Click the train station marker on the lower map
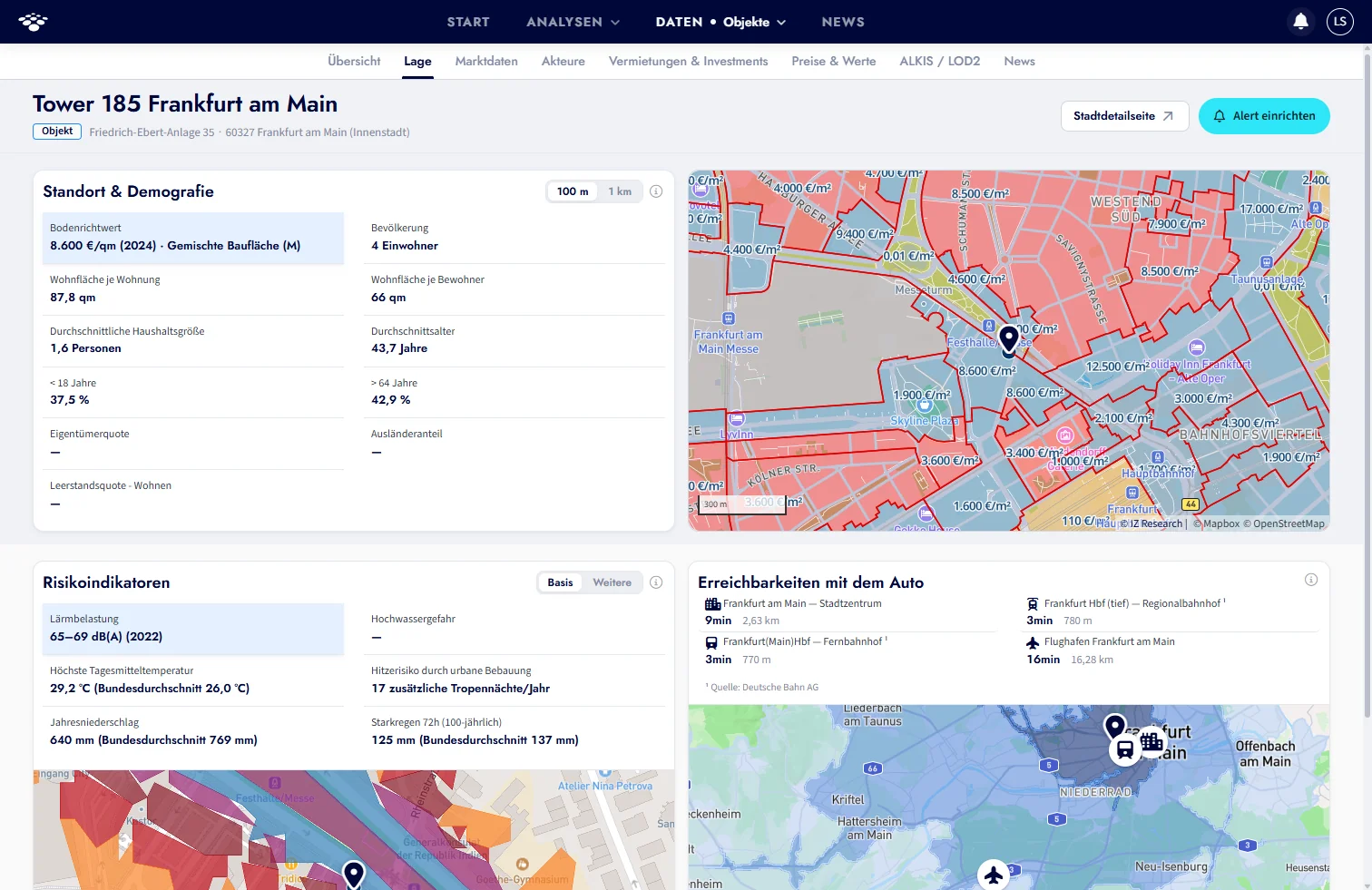This screenshot has width=1372, height=890. (x=1125, y=750)
